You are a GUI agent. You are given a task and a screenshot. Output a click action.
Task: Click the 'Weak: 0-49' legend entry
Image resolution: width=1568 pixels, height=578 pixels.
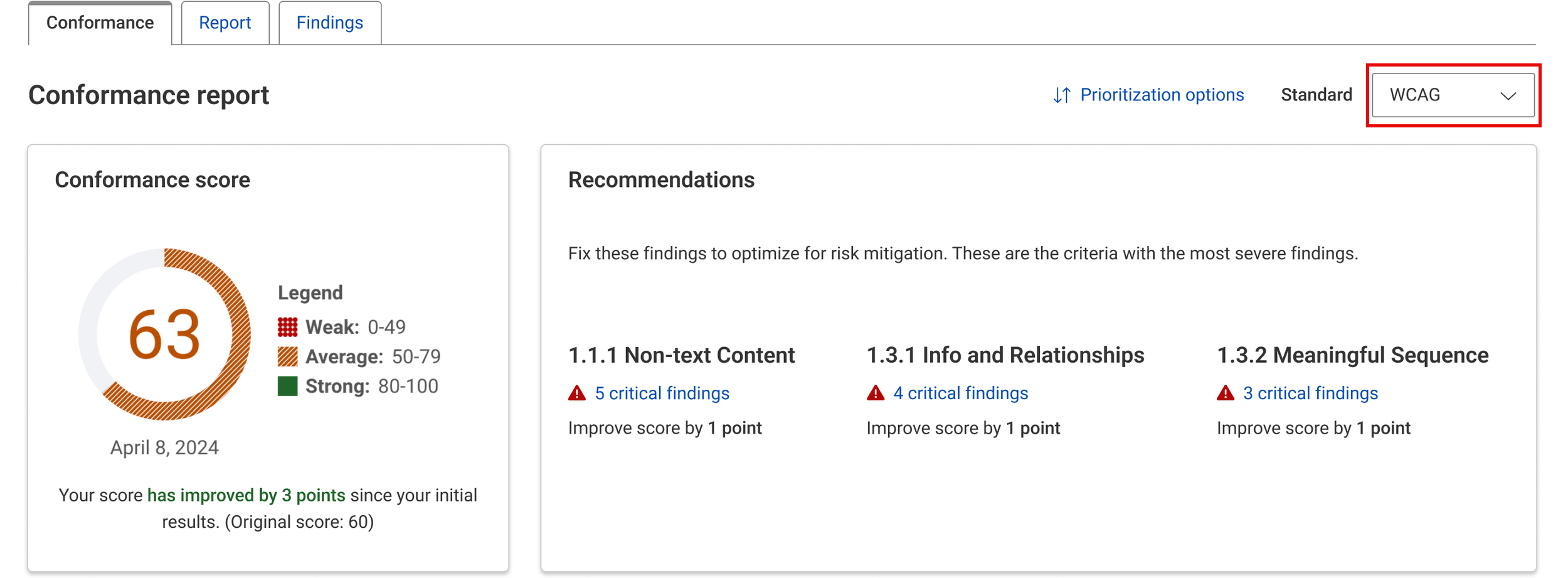click(342, 327)
